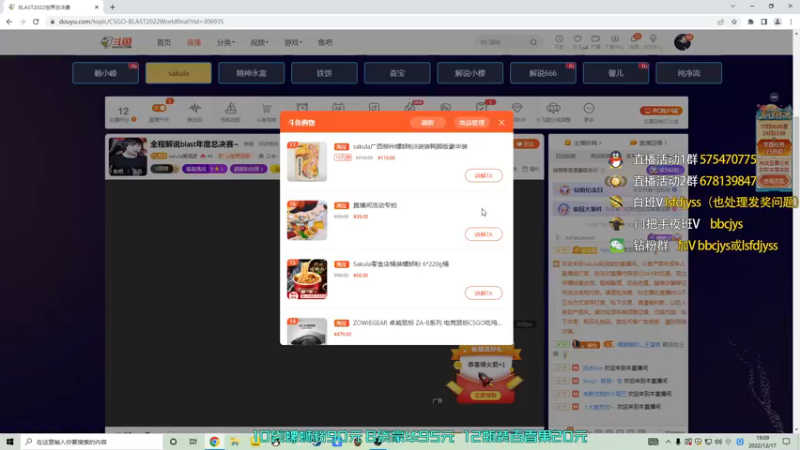
Task: Open user avatar in Douyu header
Action: (x=682, y=42)
